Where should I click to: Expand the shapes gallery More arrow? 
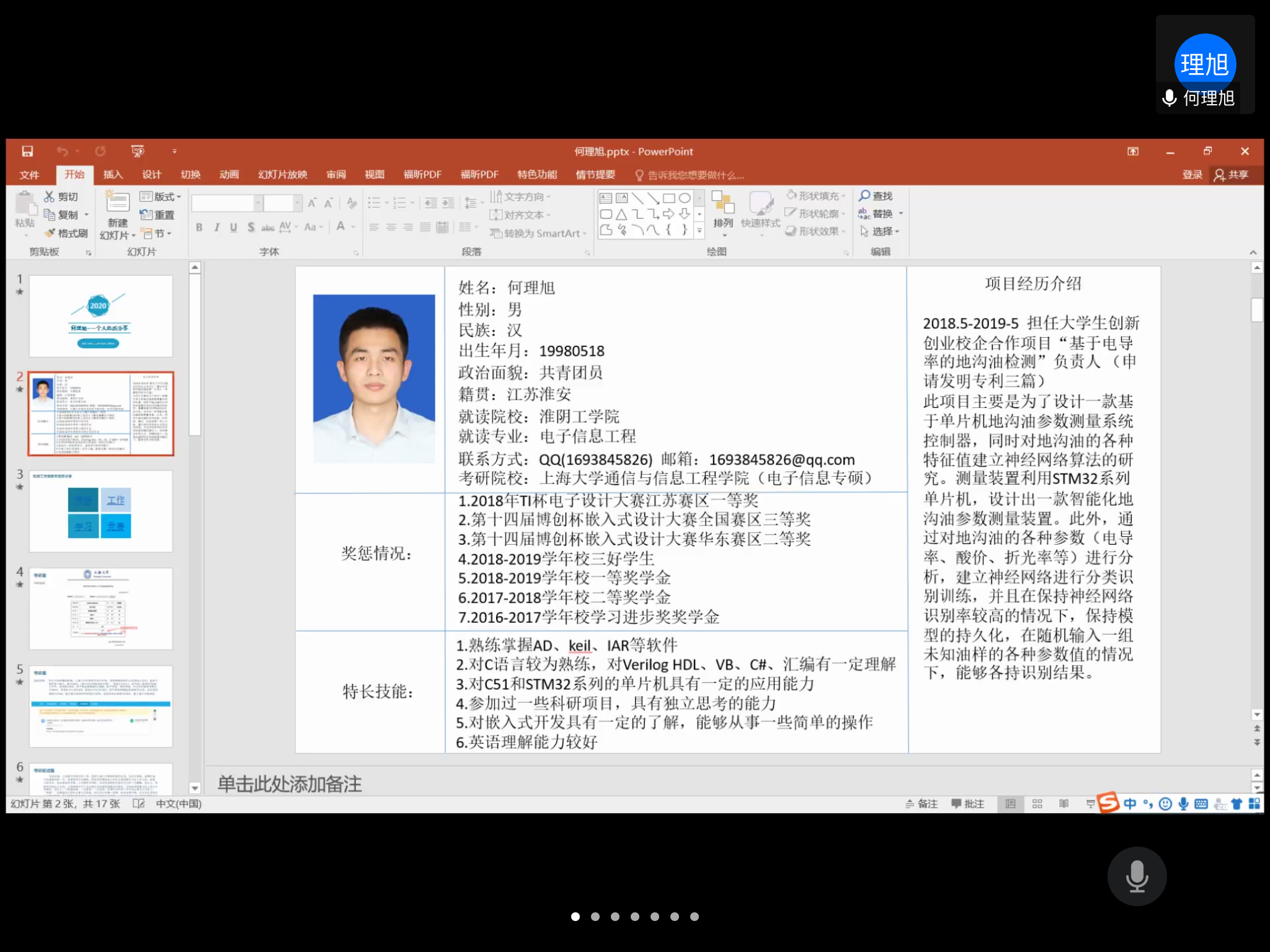699,230
